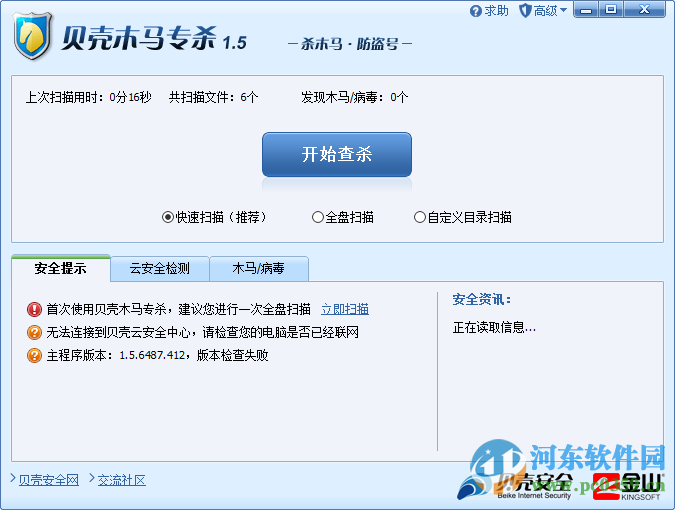The height and width of the screenshot is (510, 675).
Task: Click the 正在读取信息... text
Action: point(494,328)
